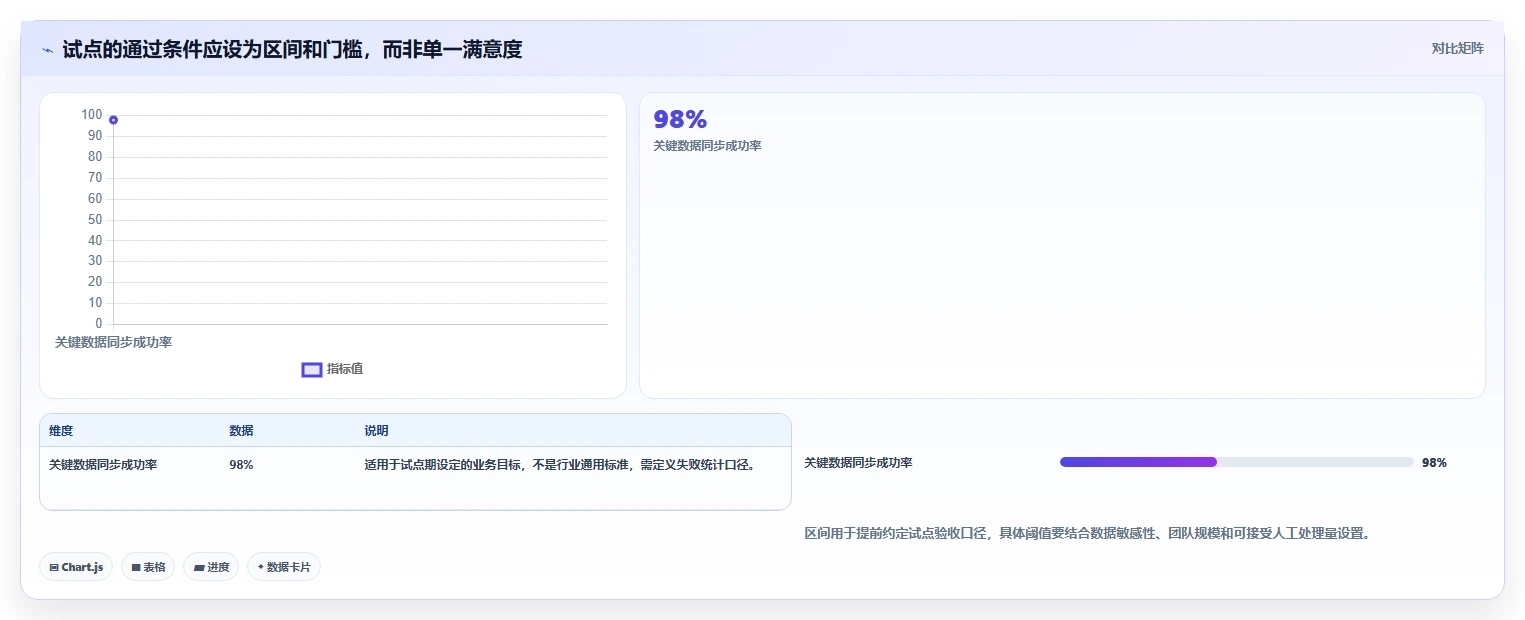The image size is (1525, 620).
Task: Click the chart x-axis label 关键数据同步成功率
Action: [x=113, y=342]
